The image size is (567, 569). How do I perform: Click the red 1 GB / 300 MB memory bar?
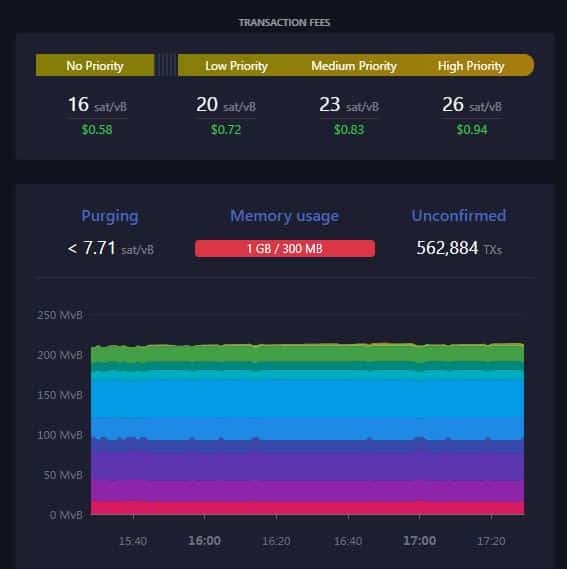coord(285,249)
